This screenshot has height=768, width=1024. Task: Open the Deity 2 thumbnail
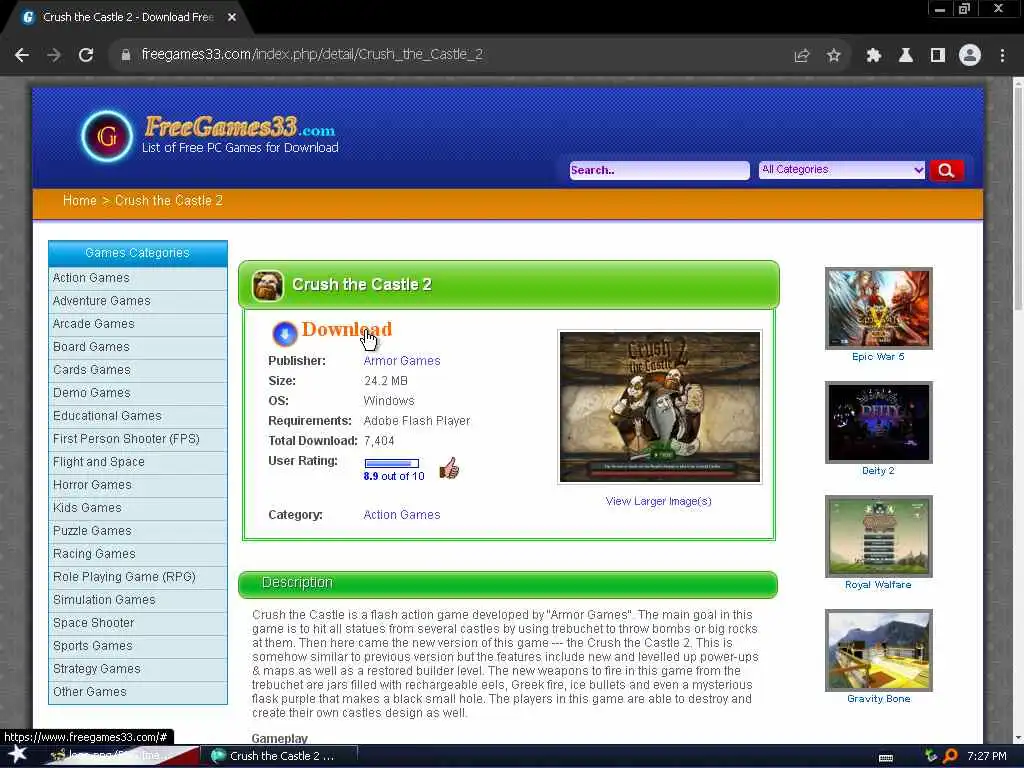coord(878,423)
